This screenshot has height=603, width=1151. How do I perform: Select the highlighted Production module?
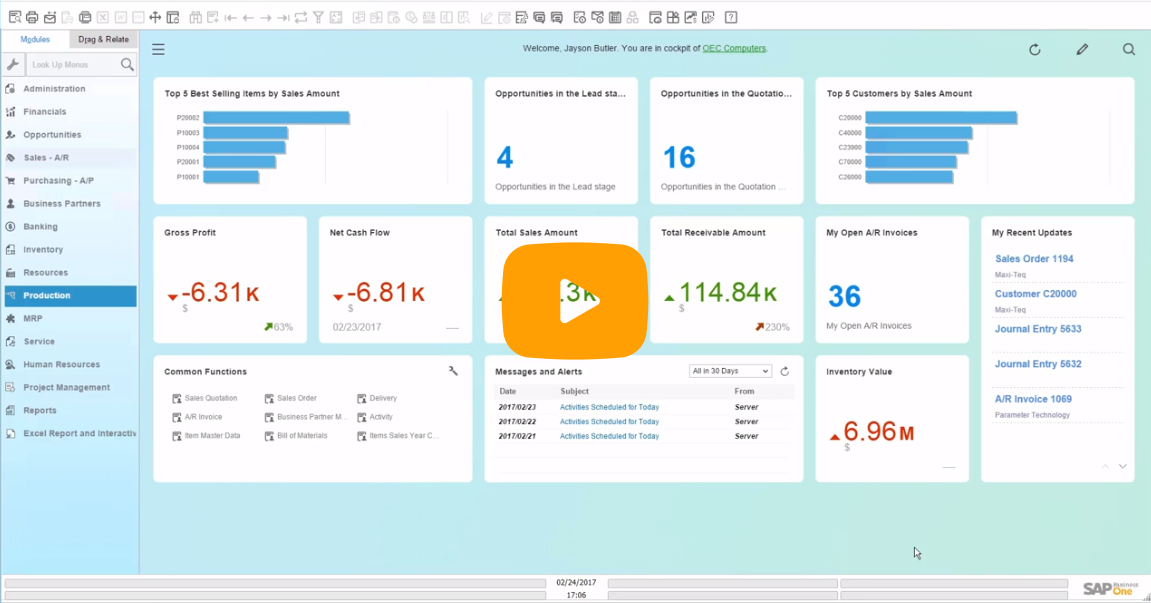click(70, 296)
